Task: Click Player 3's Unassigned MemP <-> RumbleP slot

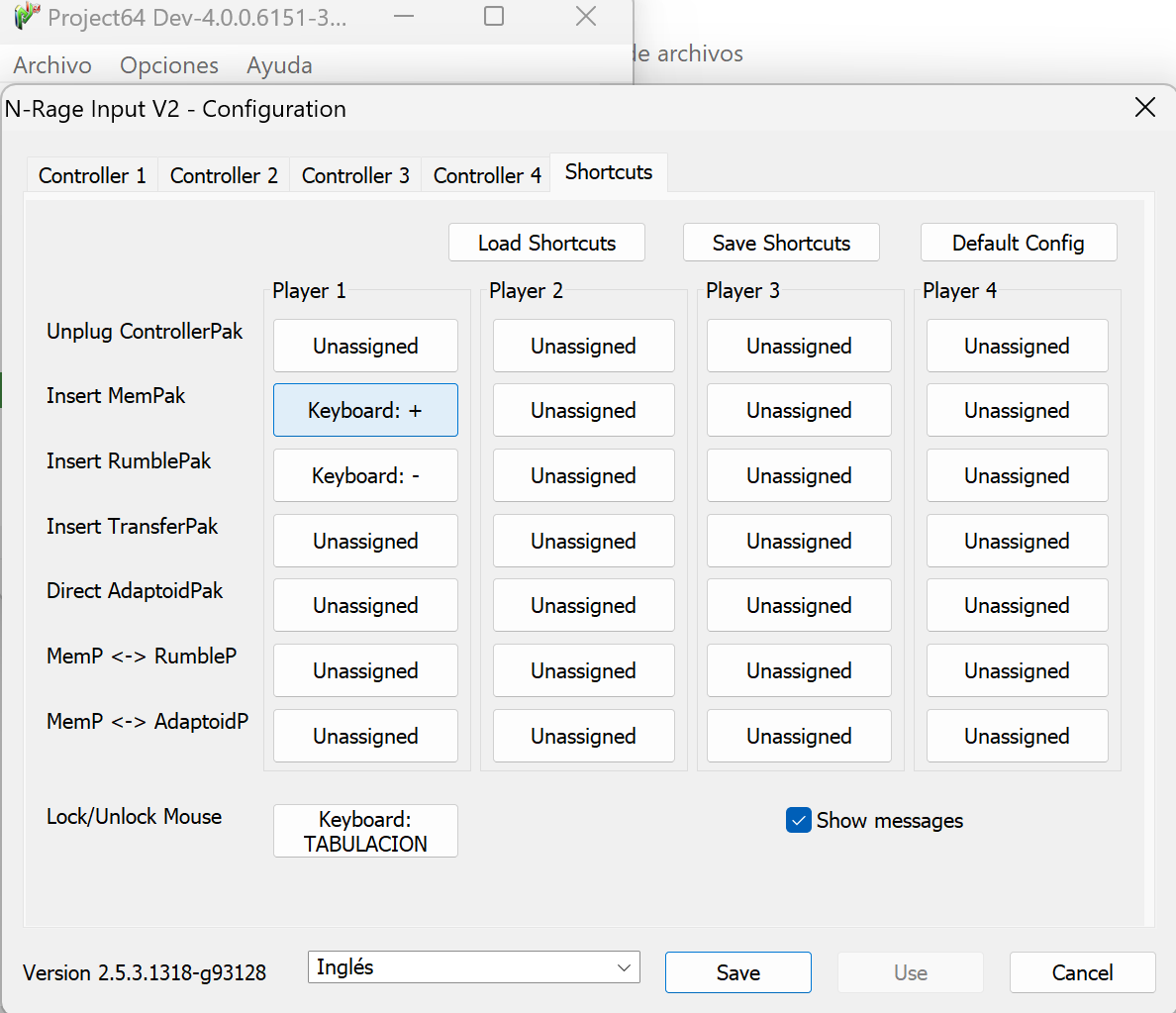Action: [799, 670]
